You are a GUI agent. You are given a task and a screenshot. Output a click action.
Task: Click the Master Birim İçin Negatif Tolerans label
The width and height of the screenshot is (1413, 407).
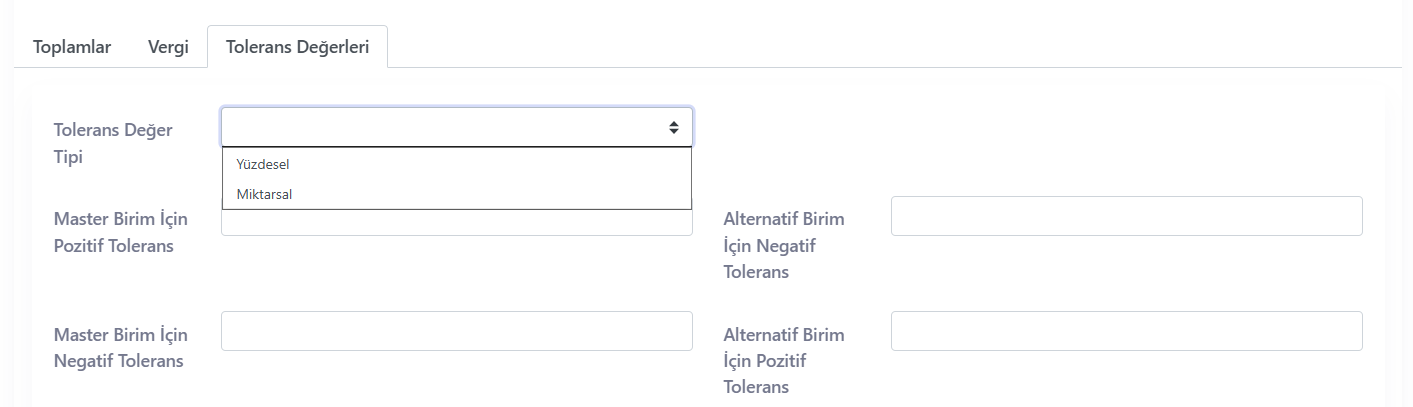(121, 347)
